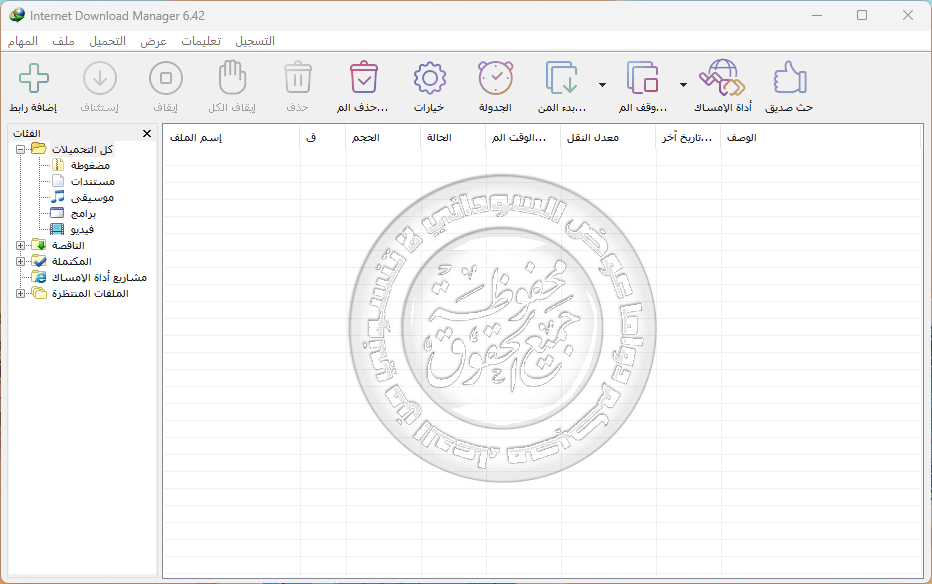Screen dimensions: 932x584
Task: Expand the Finished (المكتملة) category
Action: point(21,261)
